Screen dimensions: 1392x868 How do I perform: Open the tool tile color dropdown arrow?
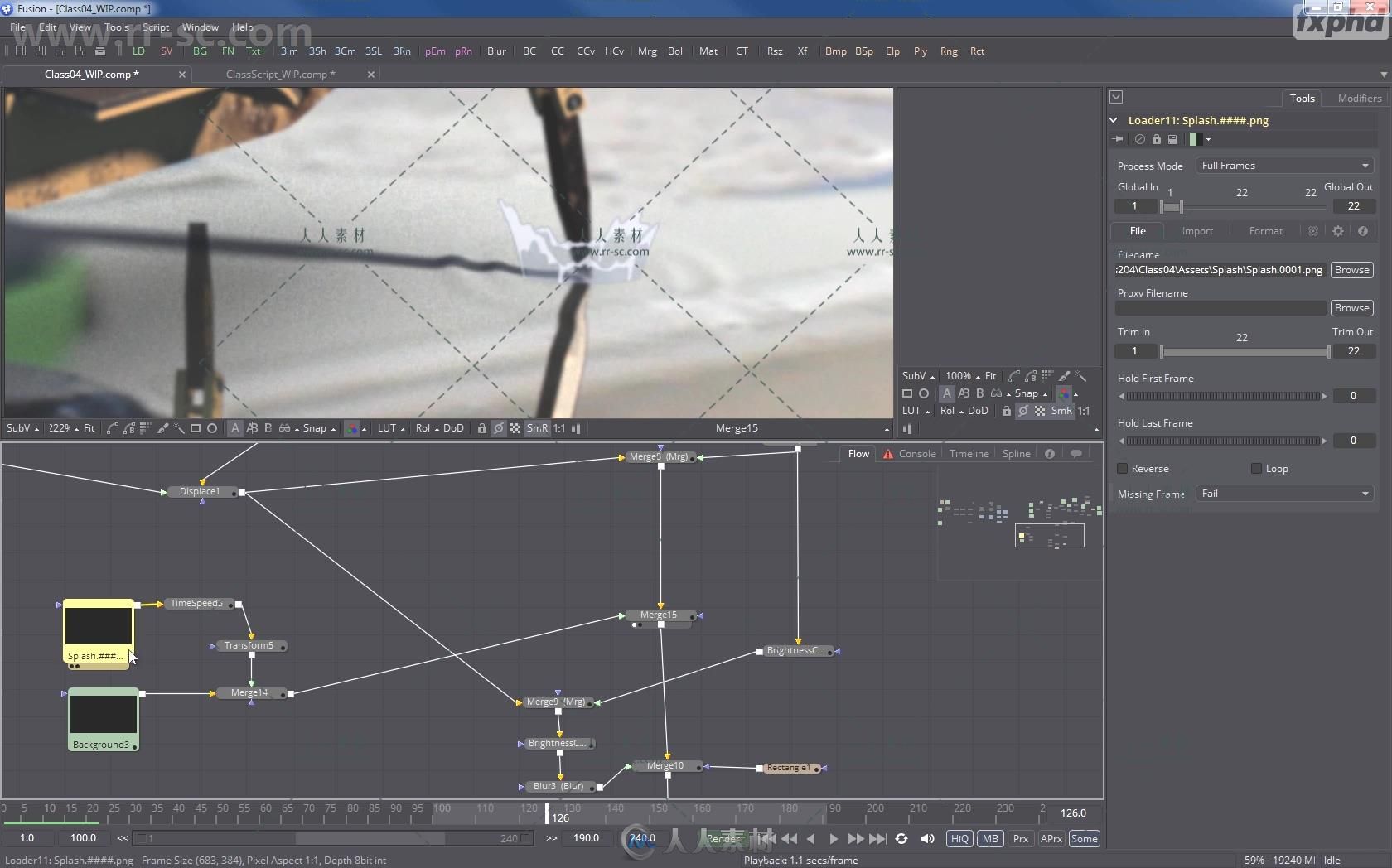[1208, 139]
